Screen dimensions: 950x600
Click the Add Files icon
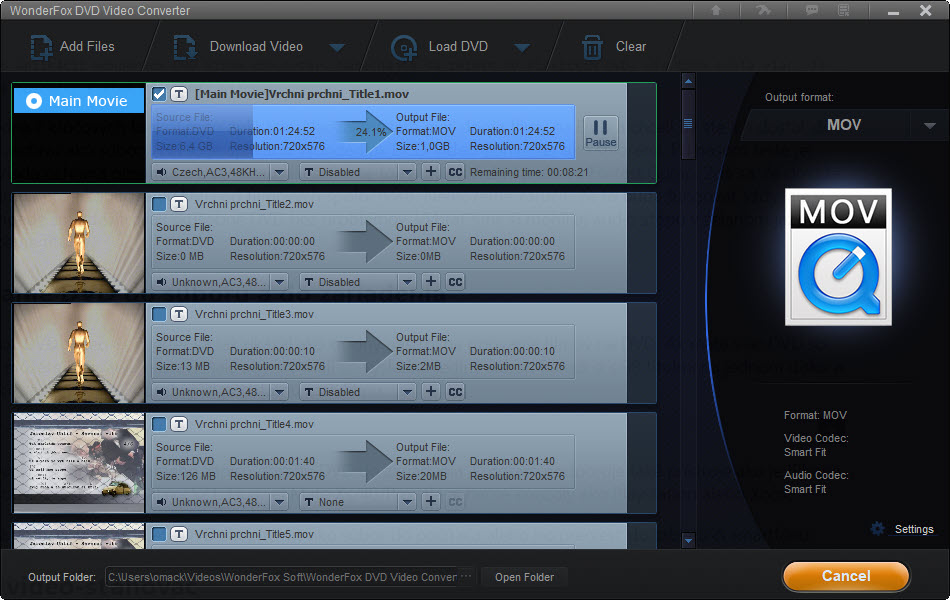click(x=41, y=47)
